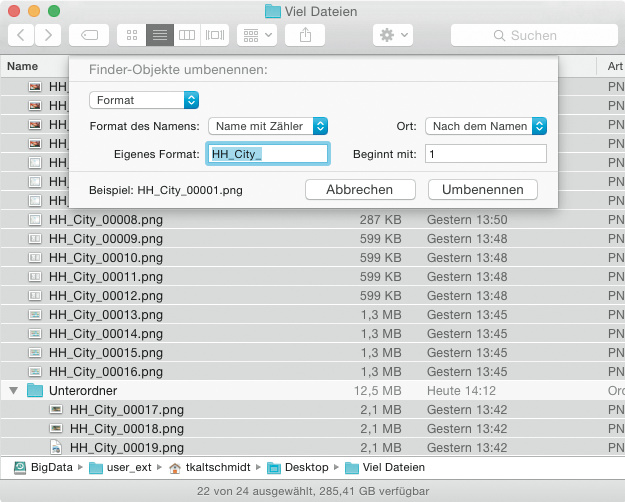This screenshot has width=625, height=502.
Task: Click the HH_City_00018.png file icon
Action: pyautogui.click(x=56, y=429)
